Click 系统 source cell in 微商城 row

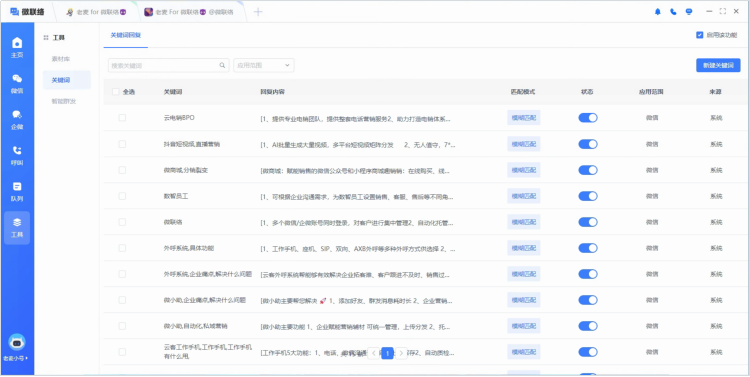tap(716, 170)
